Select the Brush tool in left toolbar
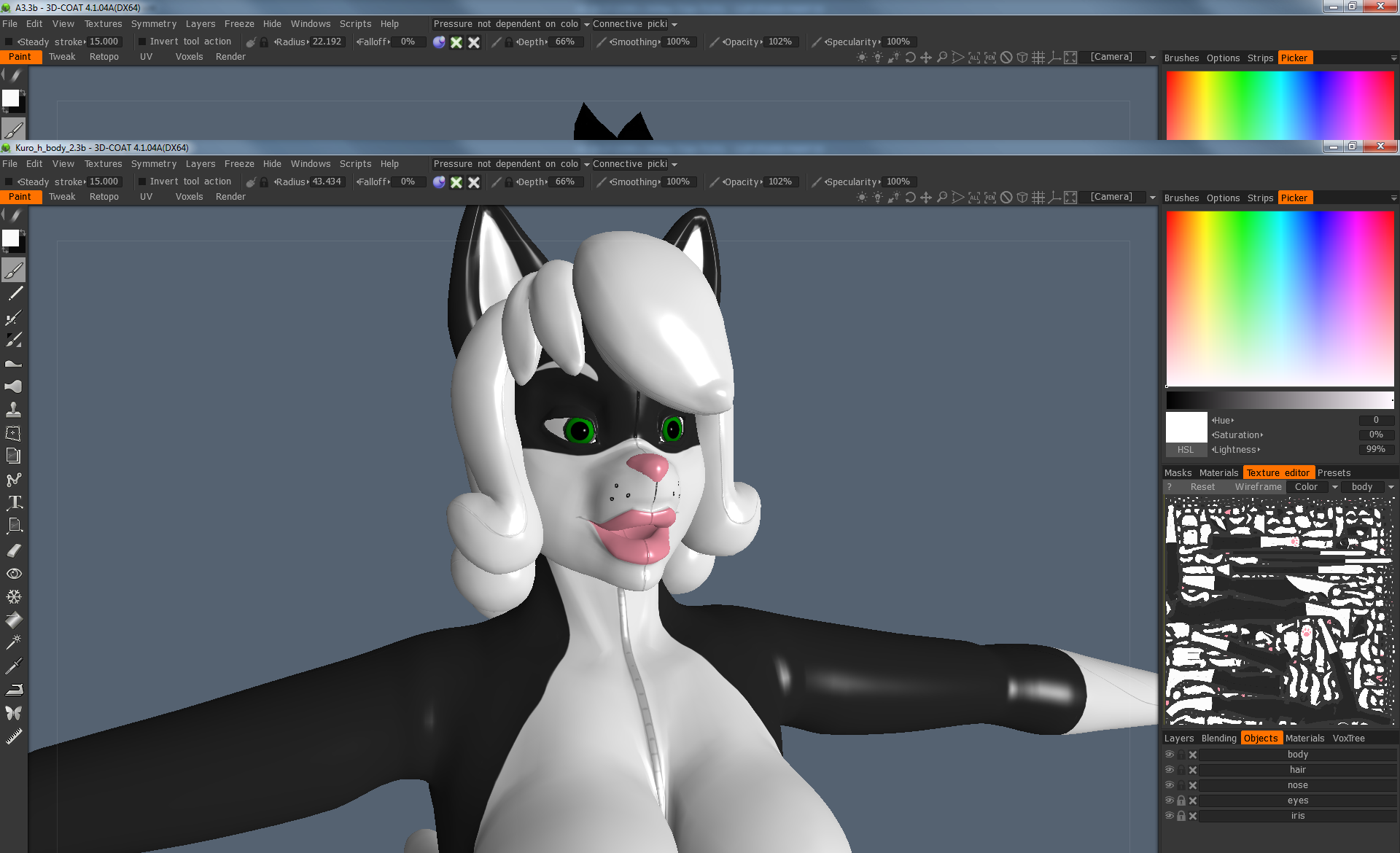Image resolution: width=1400 pixels, height=853 pixels. (x=13, y=270)
